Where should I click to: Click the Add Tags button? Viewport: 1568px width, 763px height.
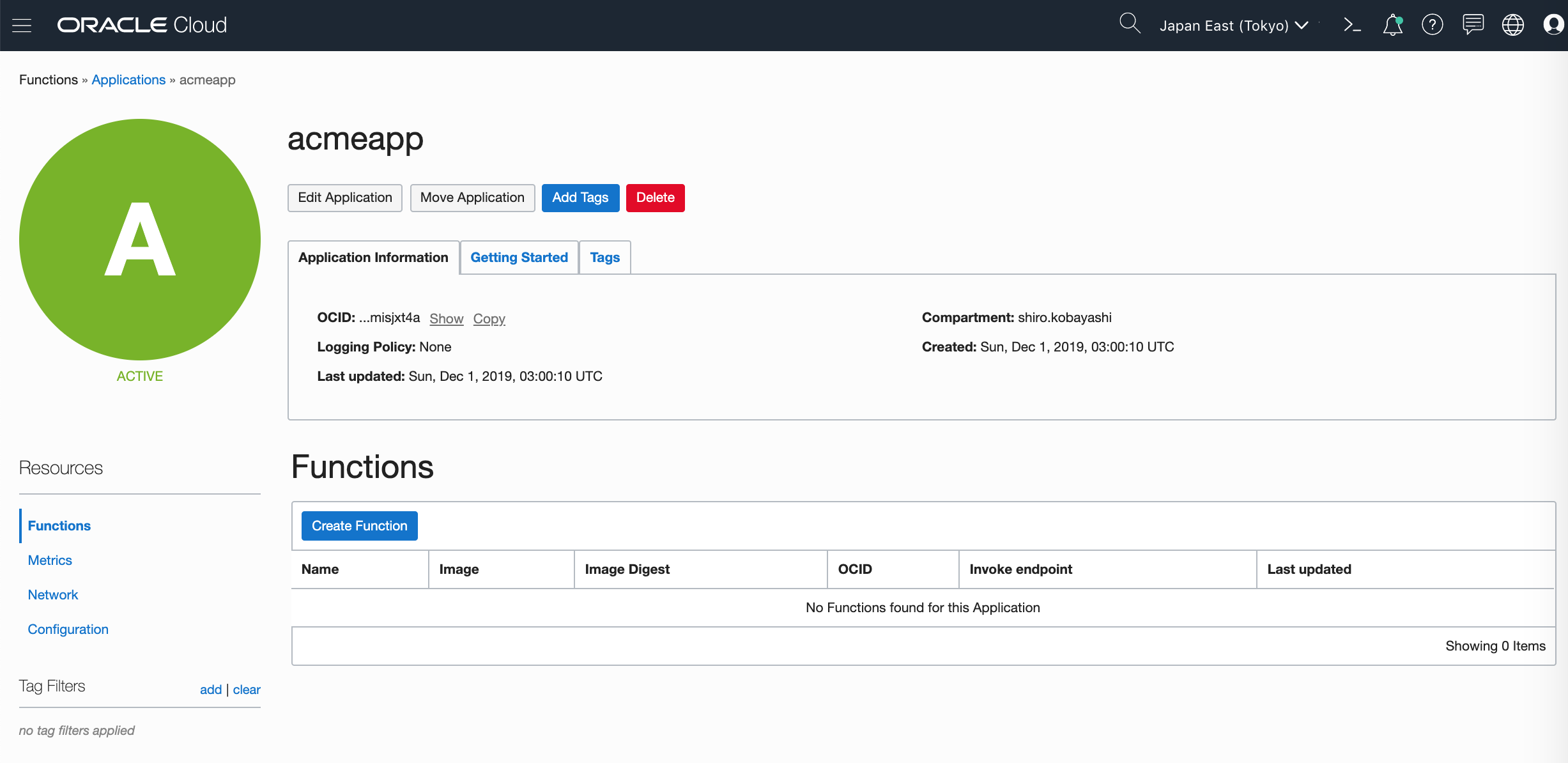580,197
